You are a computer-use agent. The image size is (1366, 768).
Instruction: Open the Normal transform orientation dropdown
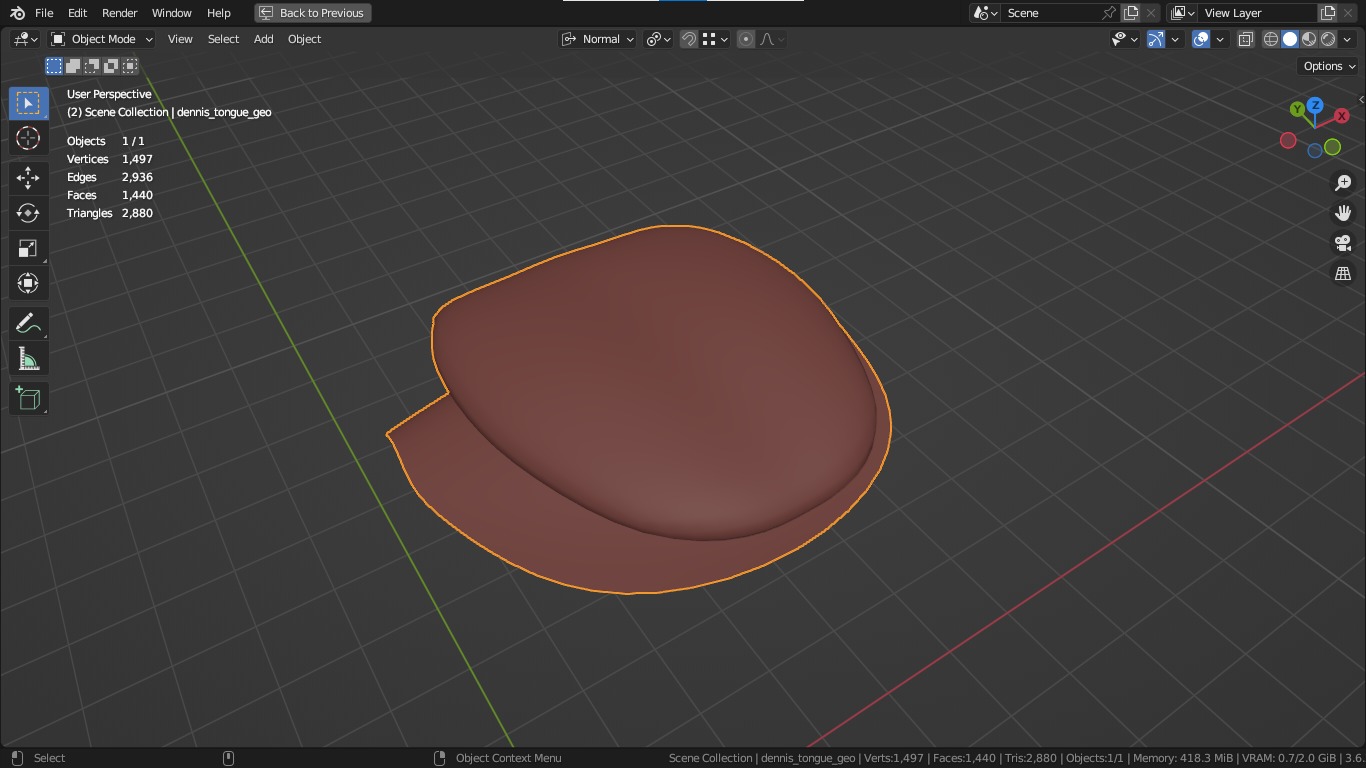(598, 39)
